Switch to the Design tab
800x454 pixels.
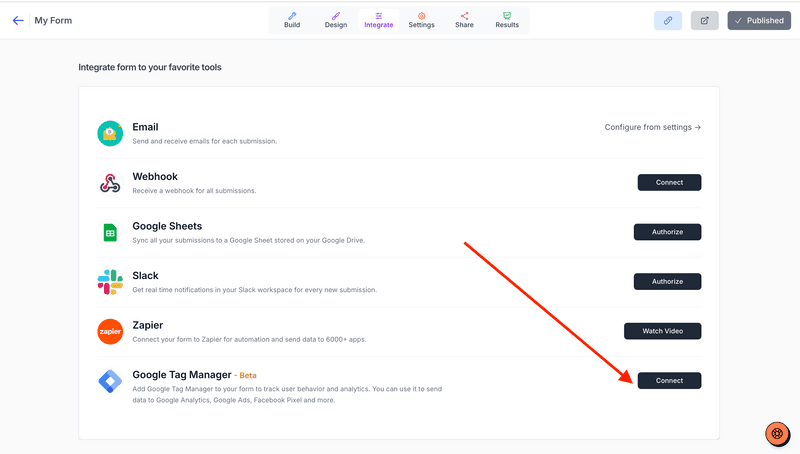tap(336, 20)
